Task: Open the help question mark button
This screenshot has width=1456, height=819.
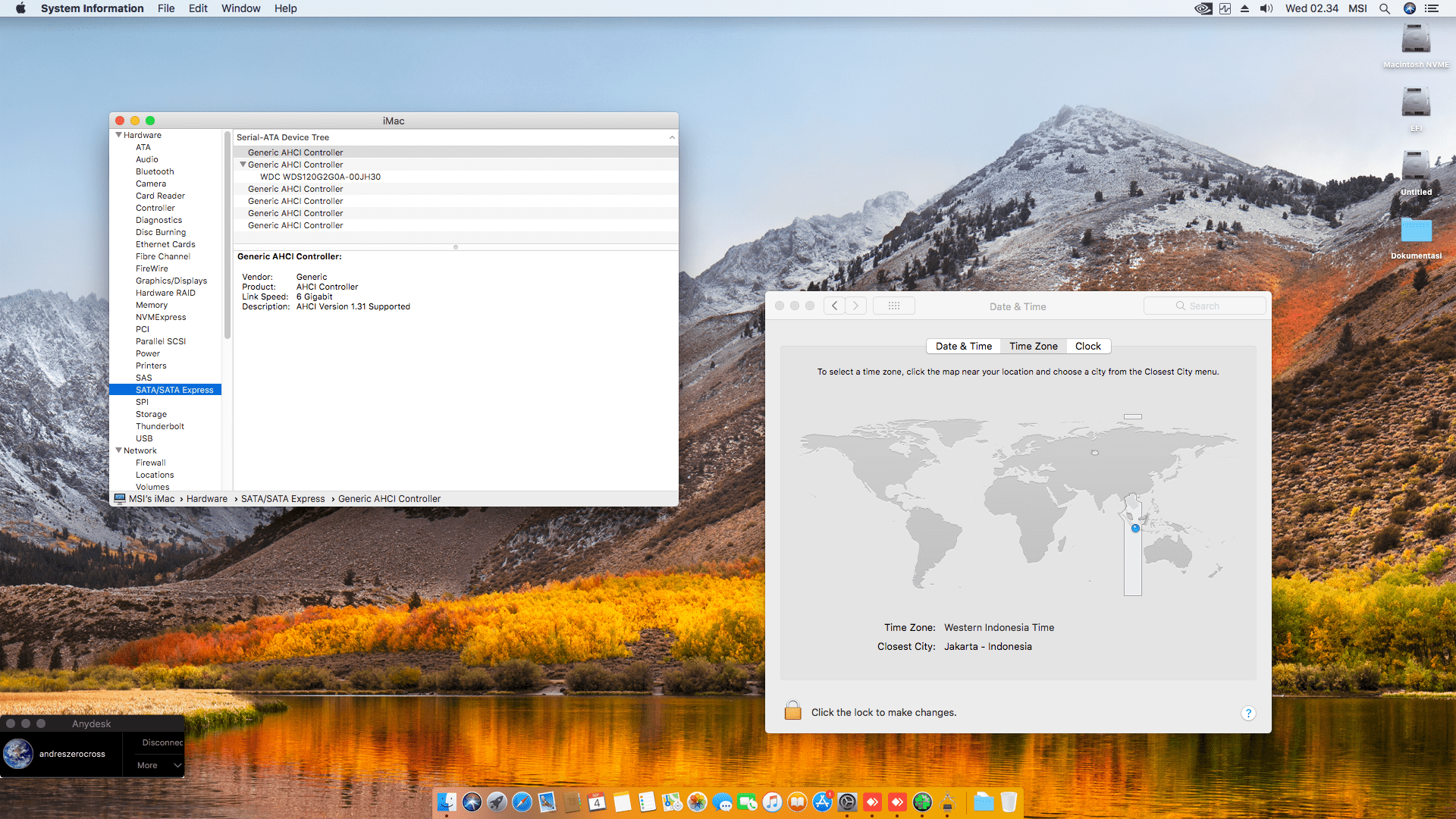Action: click(1248, 713)
